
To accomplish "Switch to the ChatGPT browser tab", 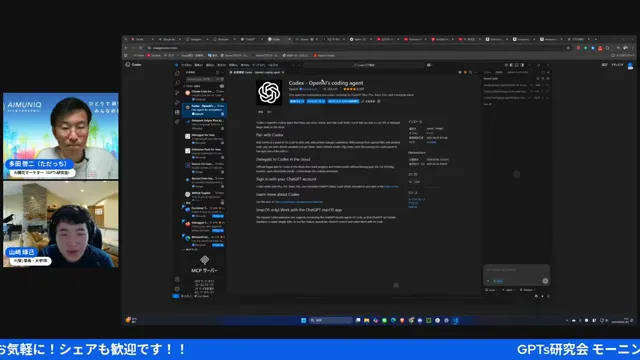I will click(x=250, y=39).
